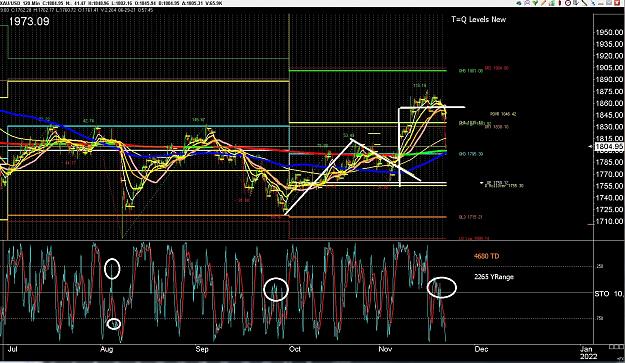Click the 1860.00 price axis label
The width and height of the screenshot is (625, 363).
[x=609, y=103]
